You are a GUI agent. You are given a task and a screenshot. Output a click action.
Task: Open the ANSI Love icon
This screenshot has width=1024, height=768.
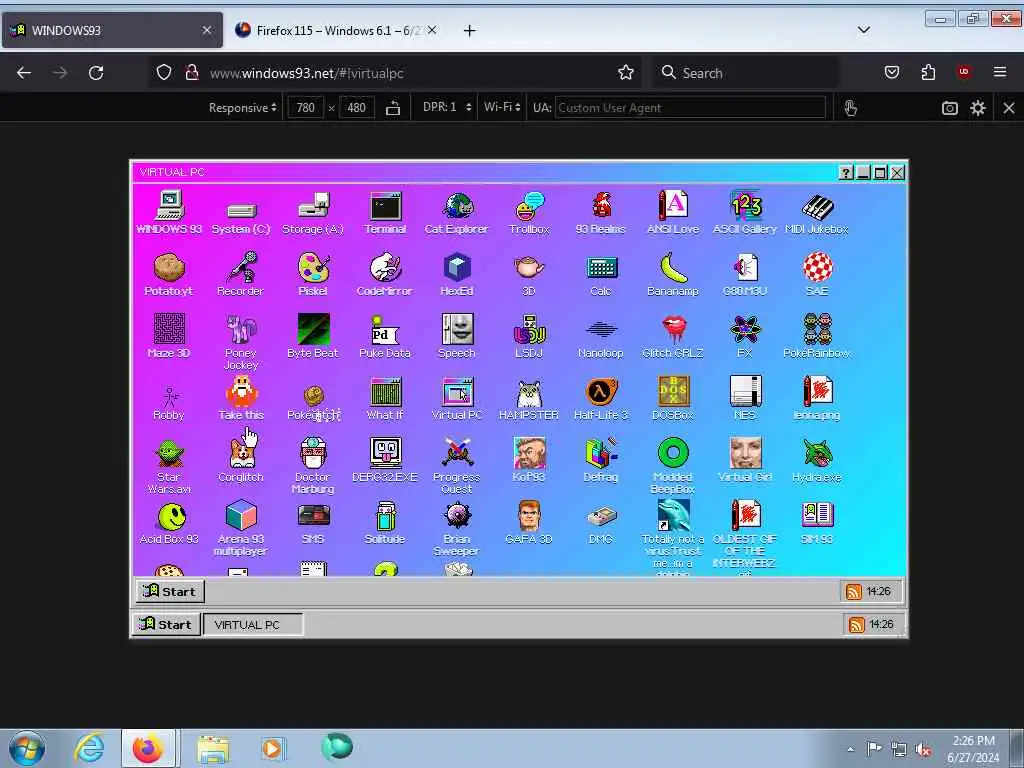click(673, 213)
